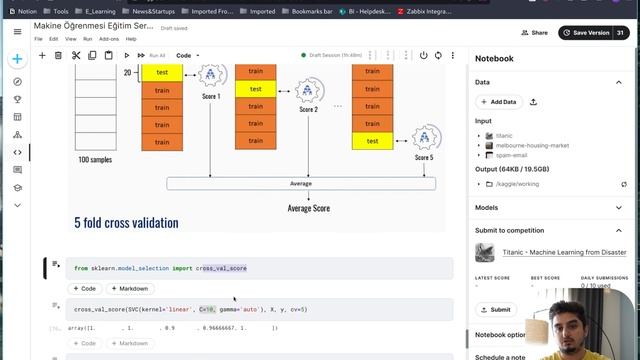
Task: Open Notion bookmark in bookmarks bar
Action: 23,11
